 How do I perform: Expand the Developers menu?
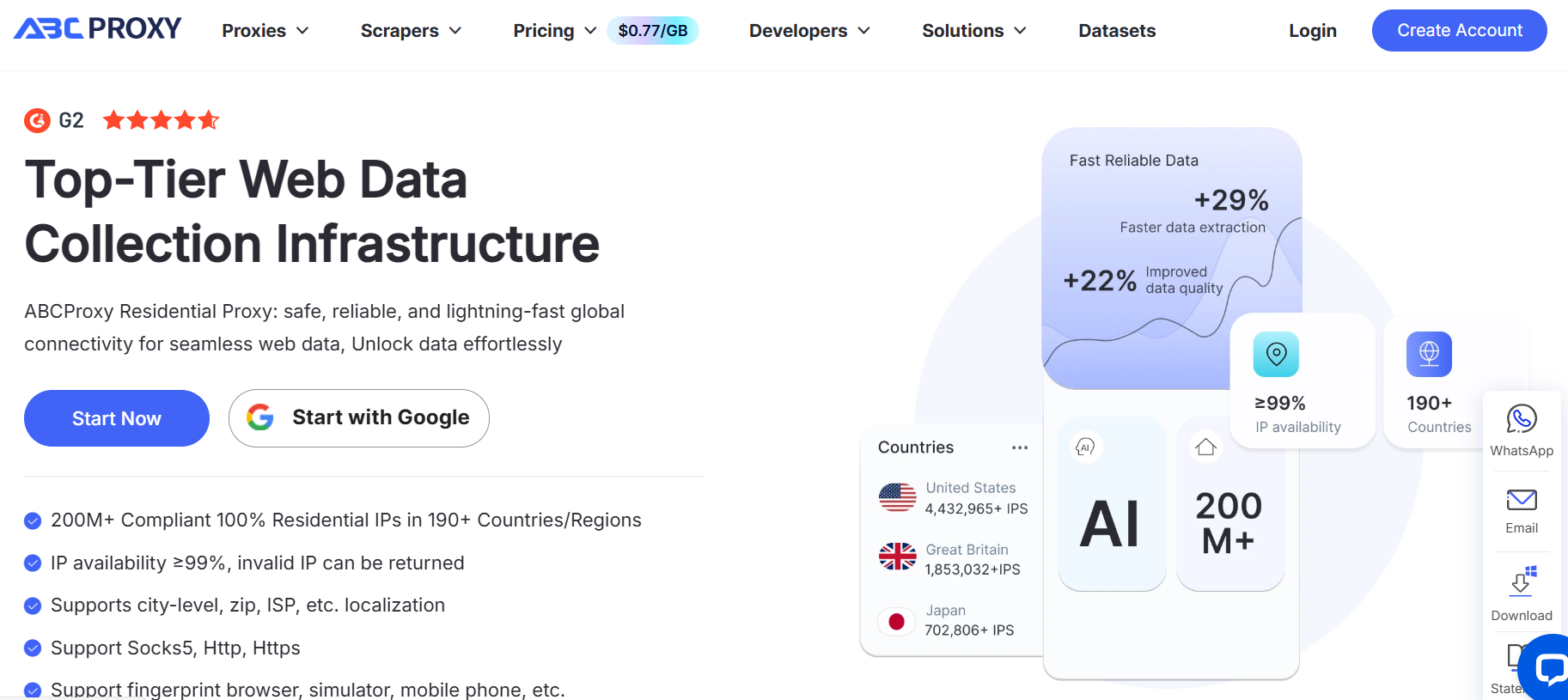809,31
